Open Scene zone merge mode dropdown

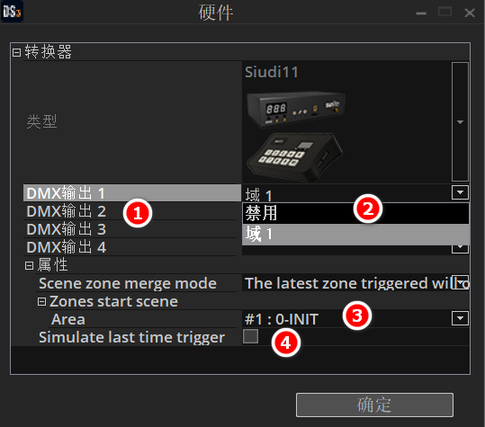[463, 283]
